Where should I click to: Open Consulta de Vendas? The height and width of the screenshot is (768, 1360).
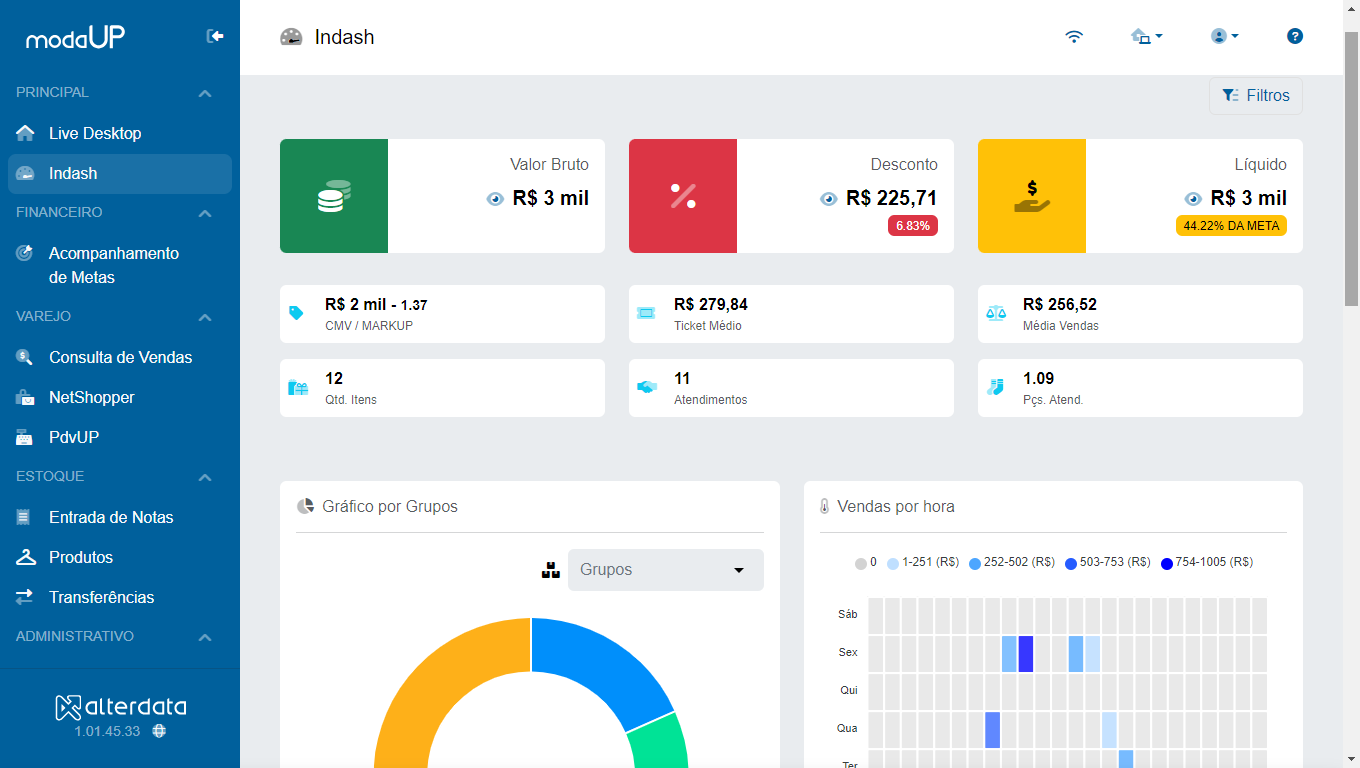pos(120,357)
